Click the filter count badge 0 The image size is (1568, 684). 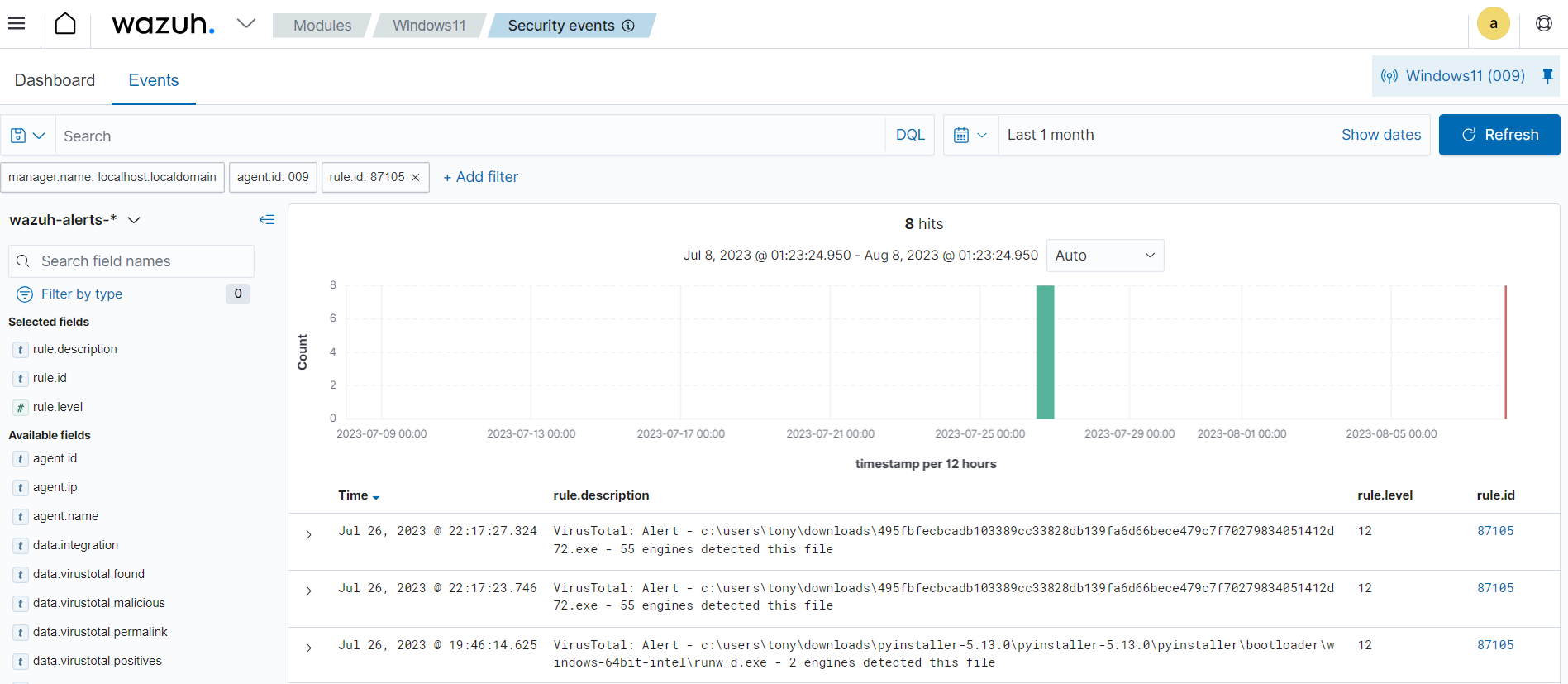coord(238,294)
